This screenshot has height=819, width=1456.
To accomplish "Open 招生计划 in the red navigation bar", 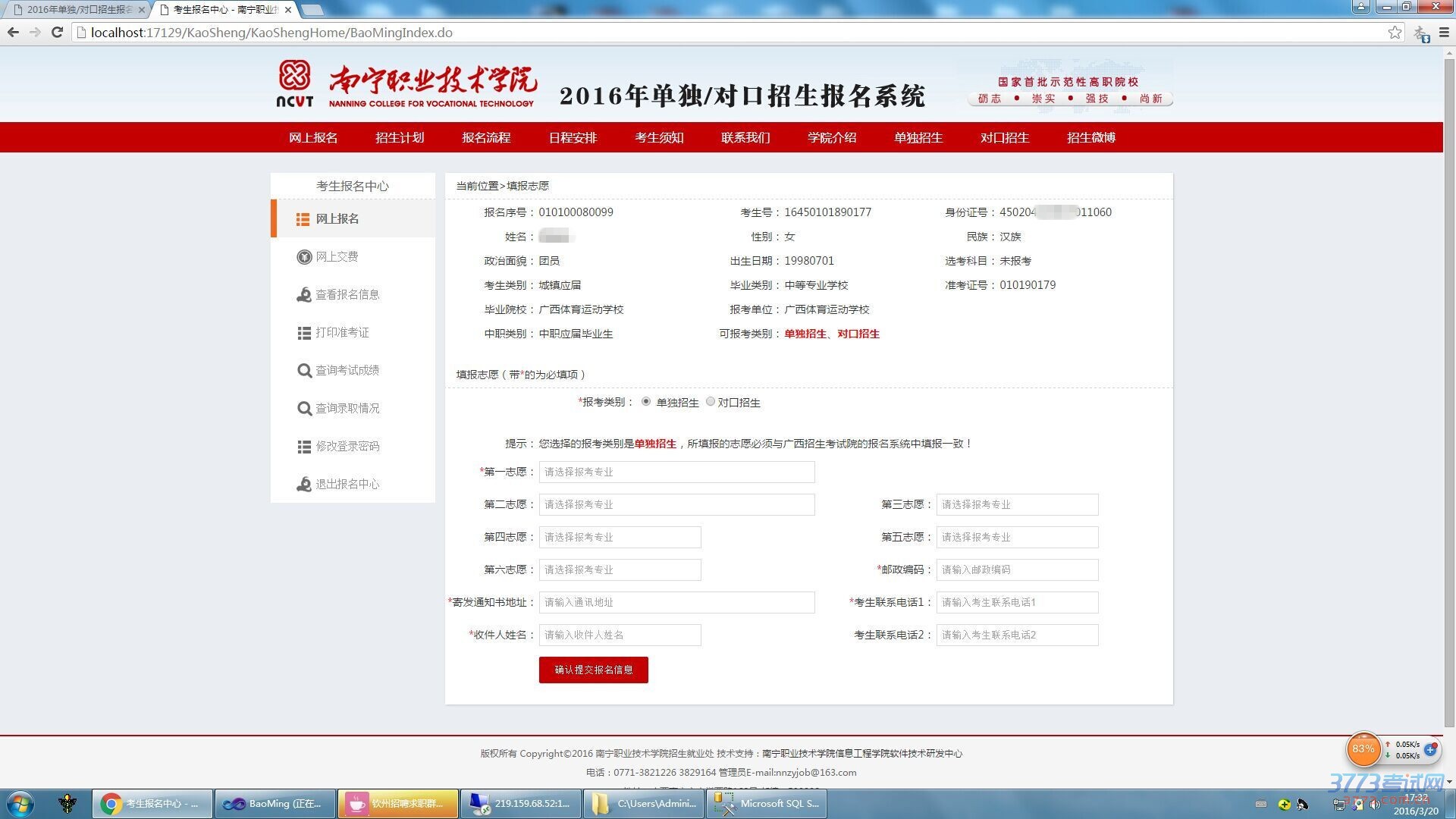I will tap(400, 137).
